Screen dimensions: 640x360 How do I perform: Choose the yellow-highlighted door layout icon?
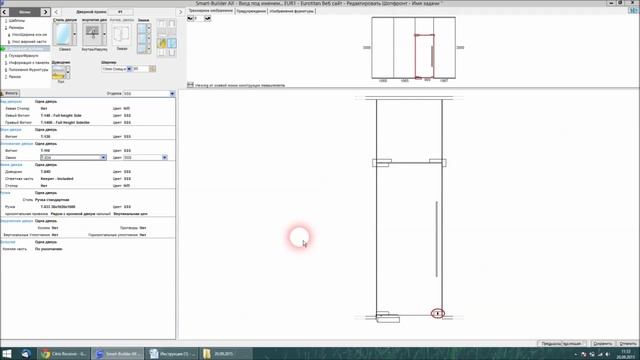click(x=162, y=42)
